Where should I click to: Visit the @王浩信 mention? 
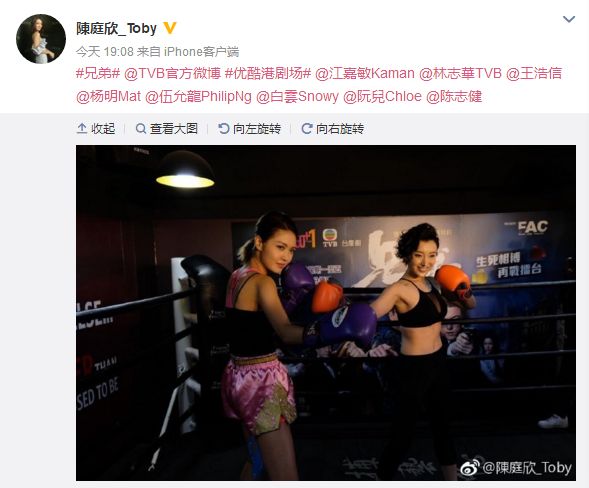tap(534, 73)
